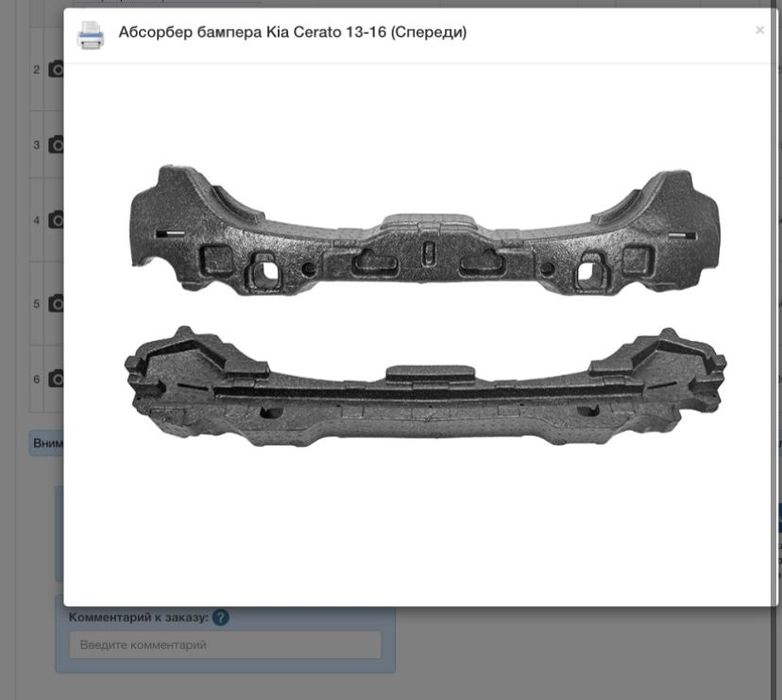Click row number 6 in the table
Image resolution: width=782 pixels, height=700 pixels.
pos(36,379)
